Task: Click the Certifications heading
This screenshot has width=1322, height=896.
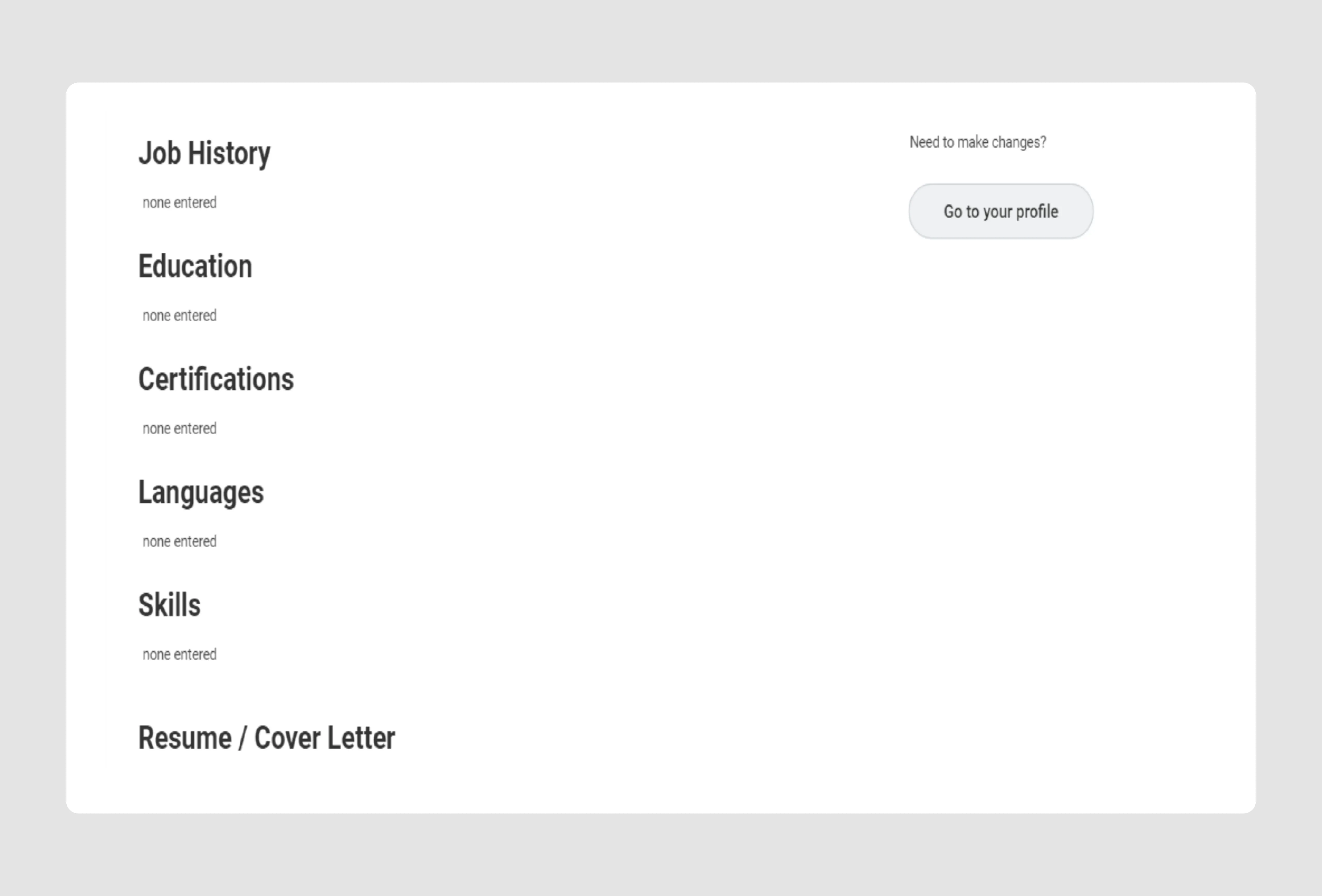Action: click(x=216, y=379)
